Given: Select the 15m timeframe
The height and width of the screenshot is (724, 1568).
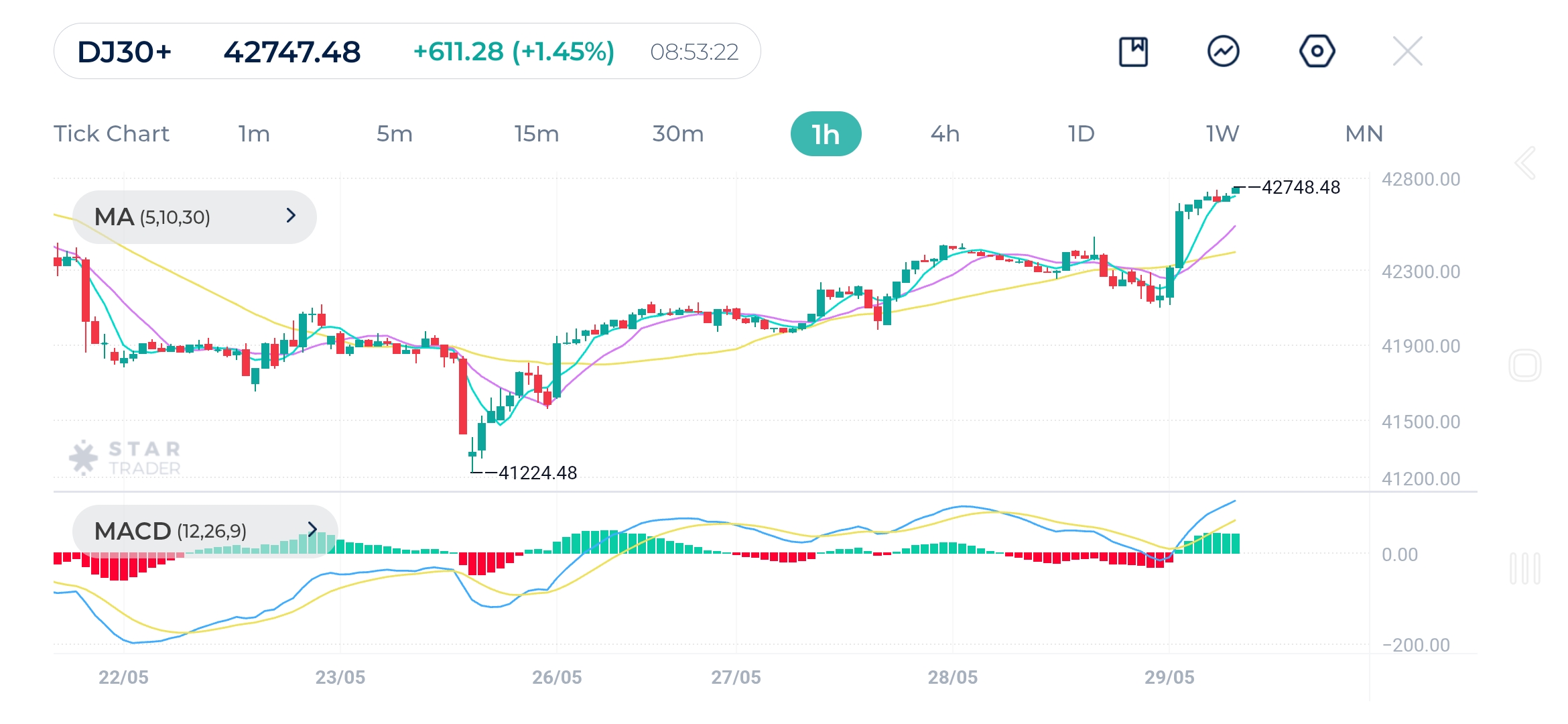Looking at the screenshot, I should coord(536,134).
